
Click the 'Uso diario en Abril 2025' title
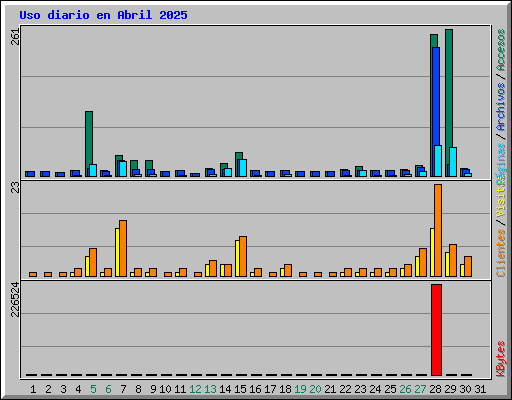[x=103, y=15]
